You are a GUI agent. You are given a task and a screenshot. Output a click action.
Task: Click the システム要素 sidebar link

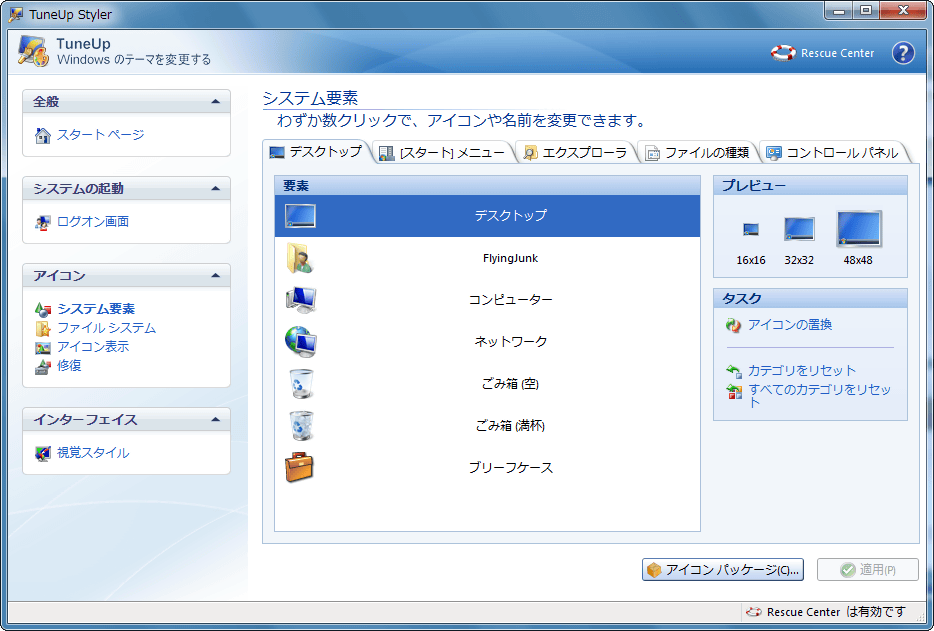96,309
